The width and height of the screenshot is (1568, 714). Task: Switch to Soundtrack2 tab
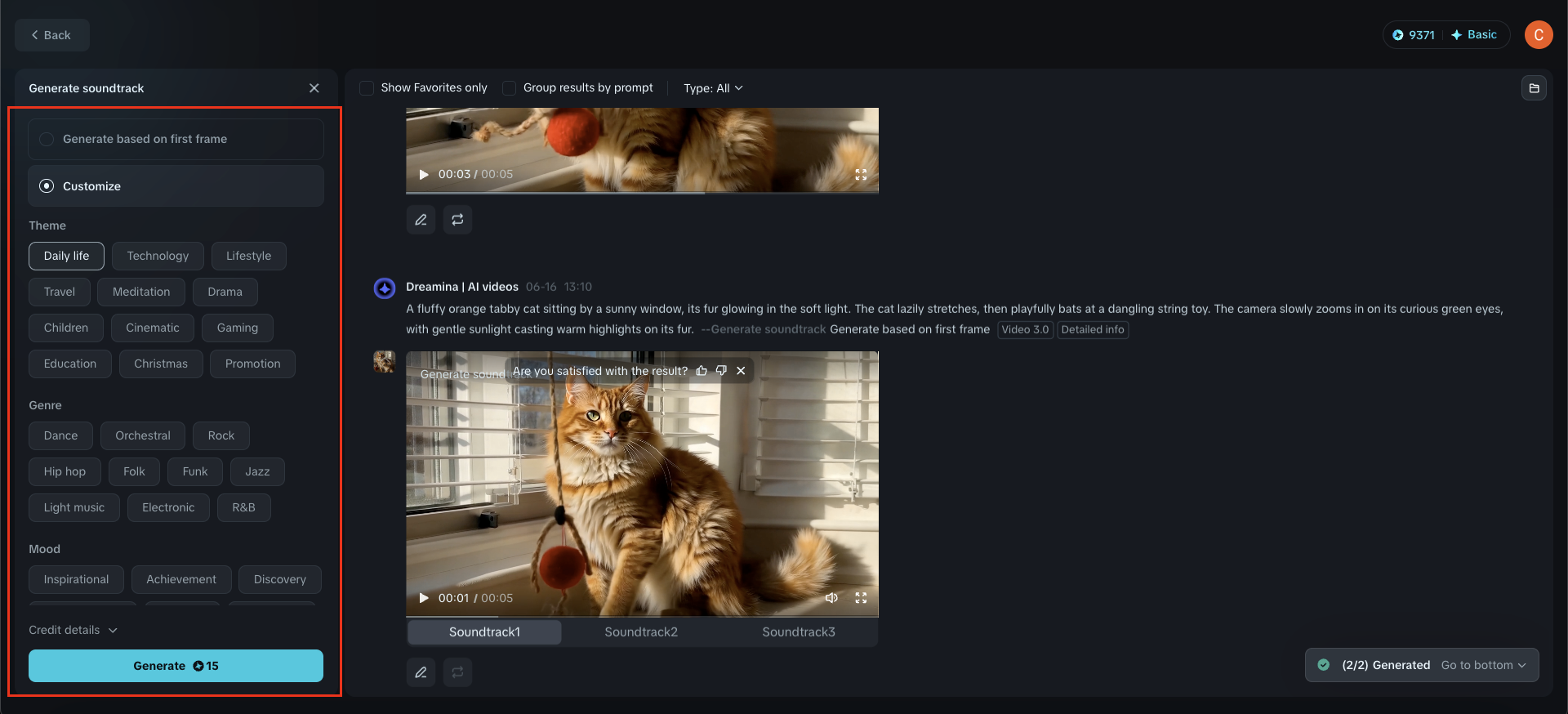(641, 632)
